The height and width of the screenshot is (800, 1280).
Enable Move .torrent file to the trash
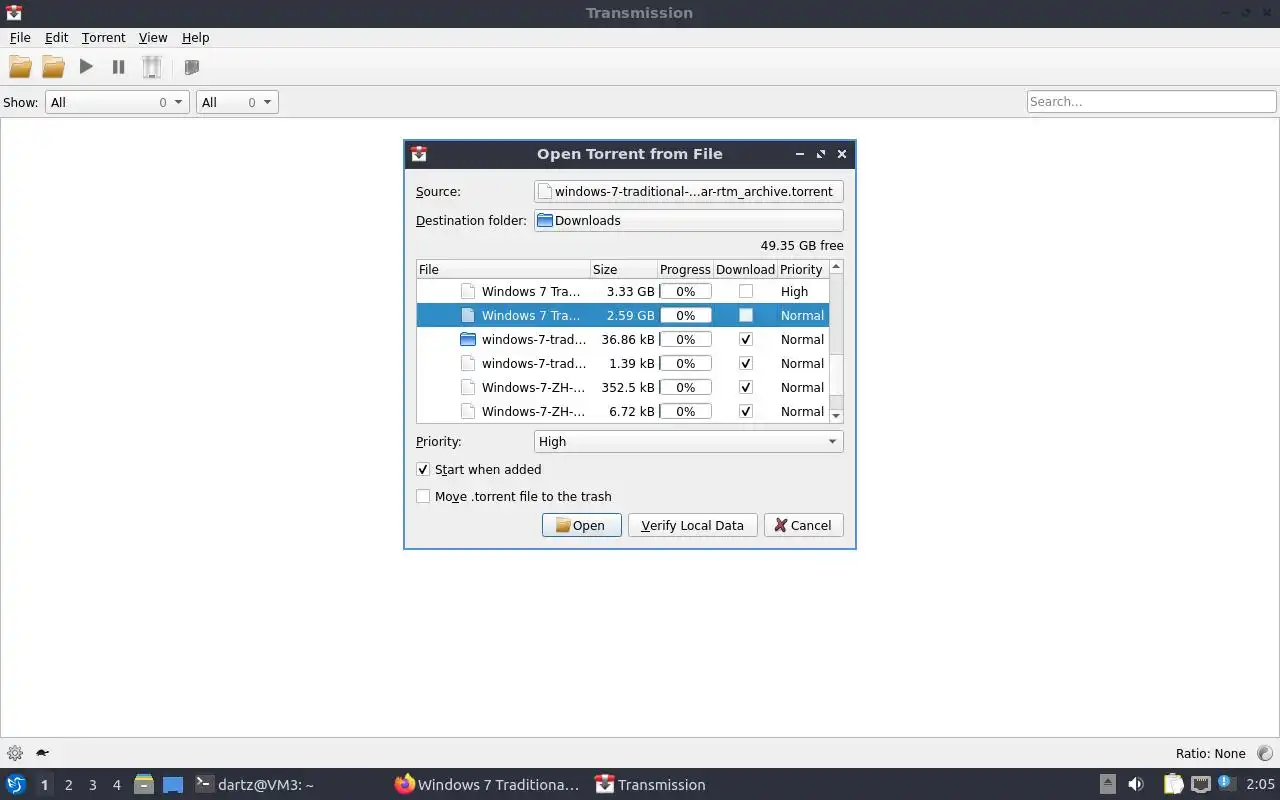[423, 496]
